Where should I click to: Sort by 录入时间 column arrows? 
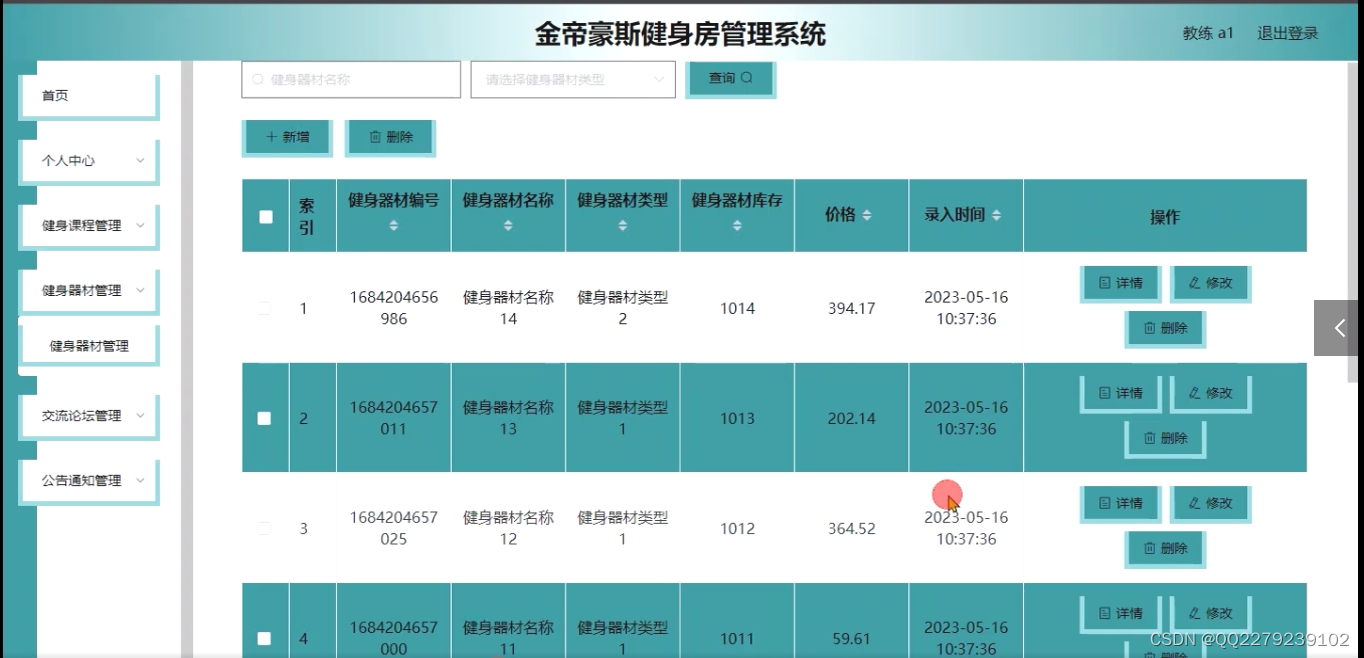996,215
